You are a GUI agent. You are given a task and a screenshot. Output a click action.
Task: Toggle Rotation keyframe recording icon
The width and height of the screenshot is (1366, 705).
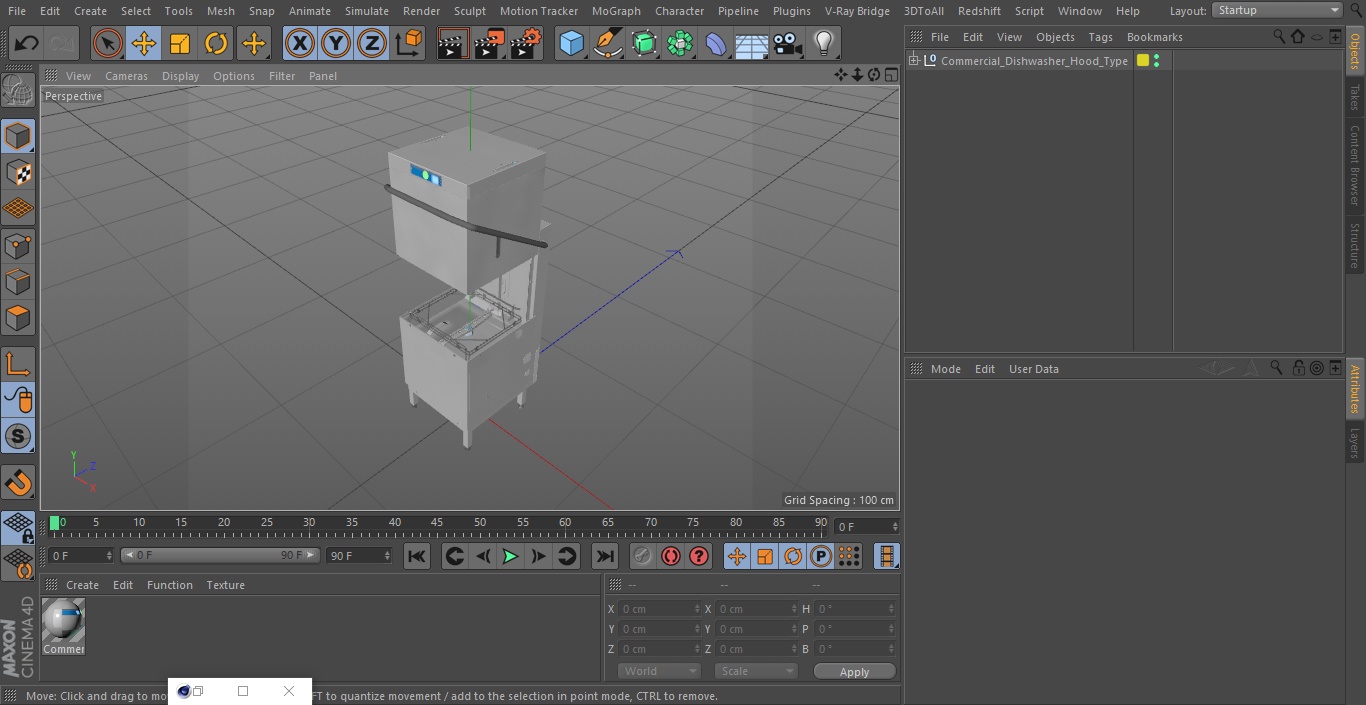793,556
